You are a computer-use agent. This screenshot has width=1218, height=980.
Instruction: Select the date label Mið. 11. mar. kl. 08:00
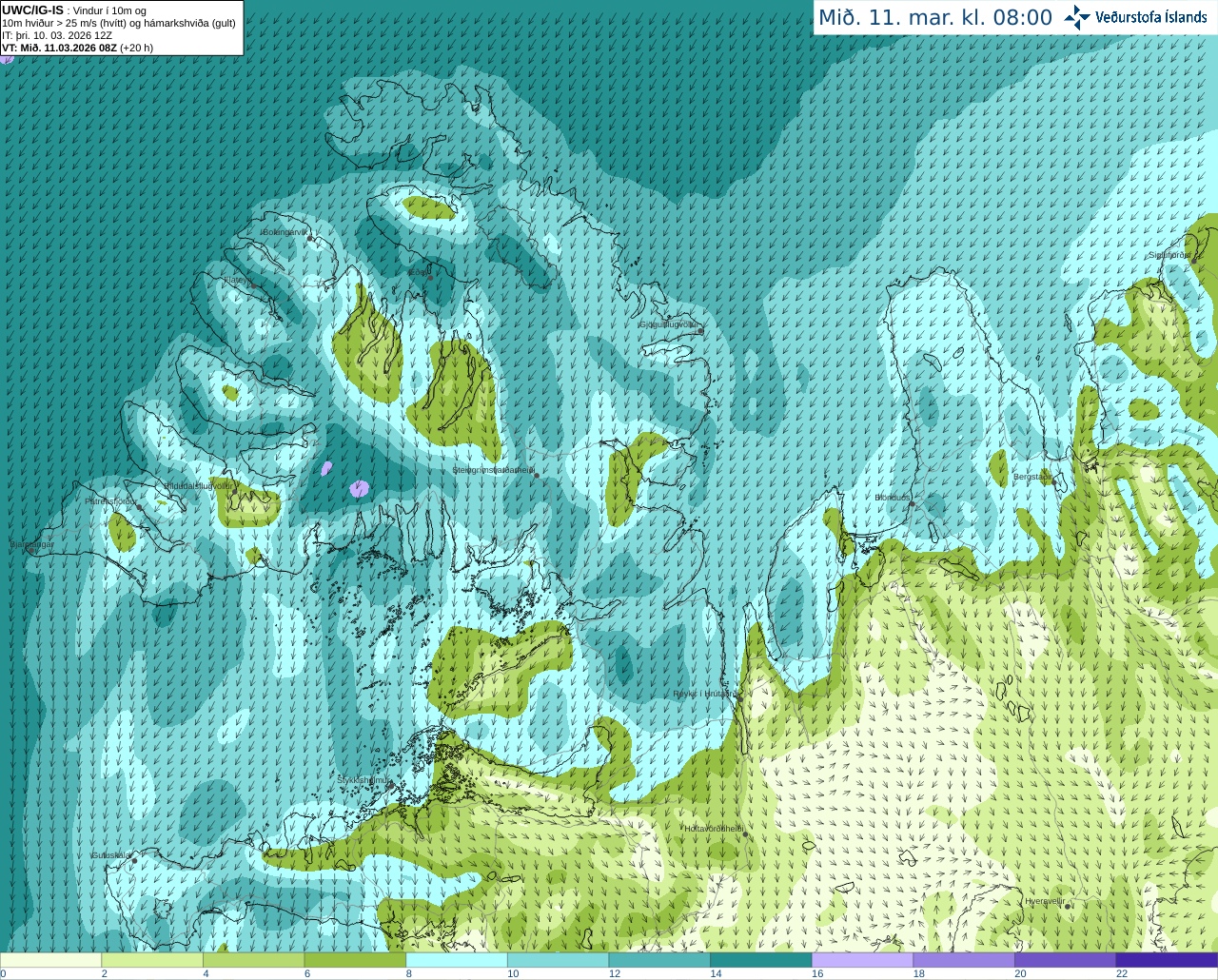(935, 18)
